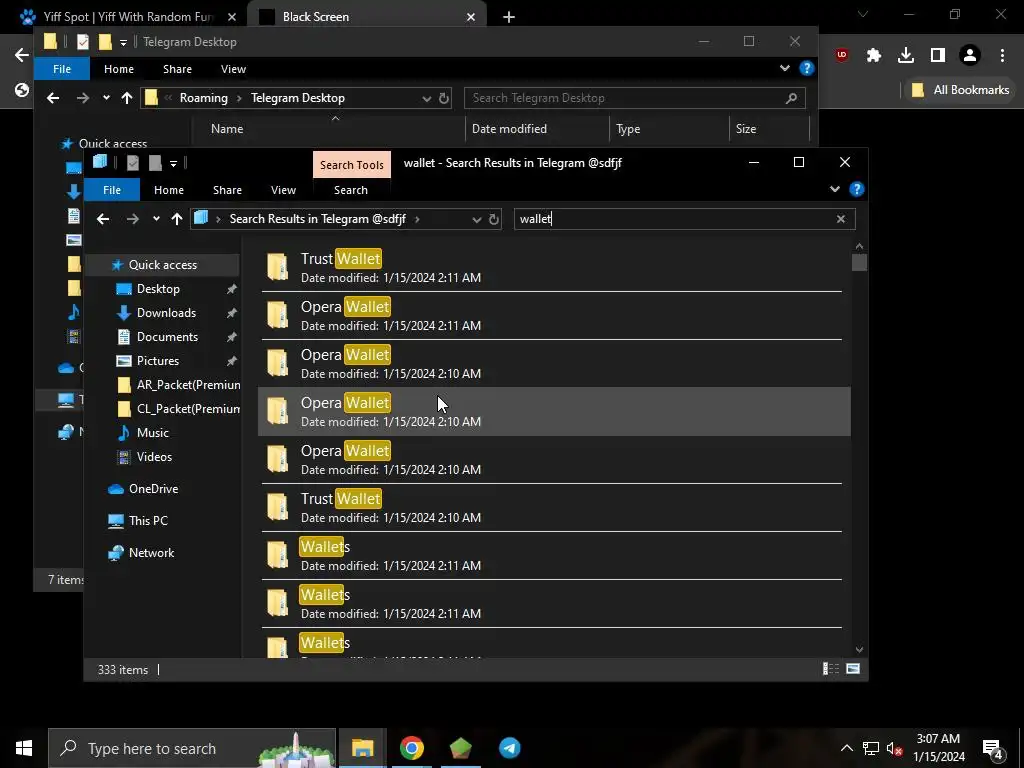The image size is (1024, 768).
Task: Open Chrome extensions puzzle icon
Action: tap(873, 56)
